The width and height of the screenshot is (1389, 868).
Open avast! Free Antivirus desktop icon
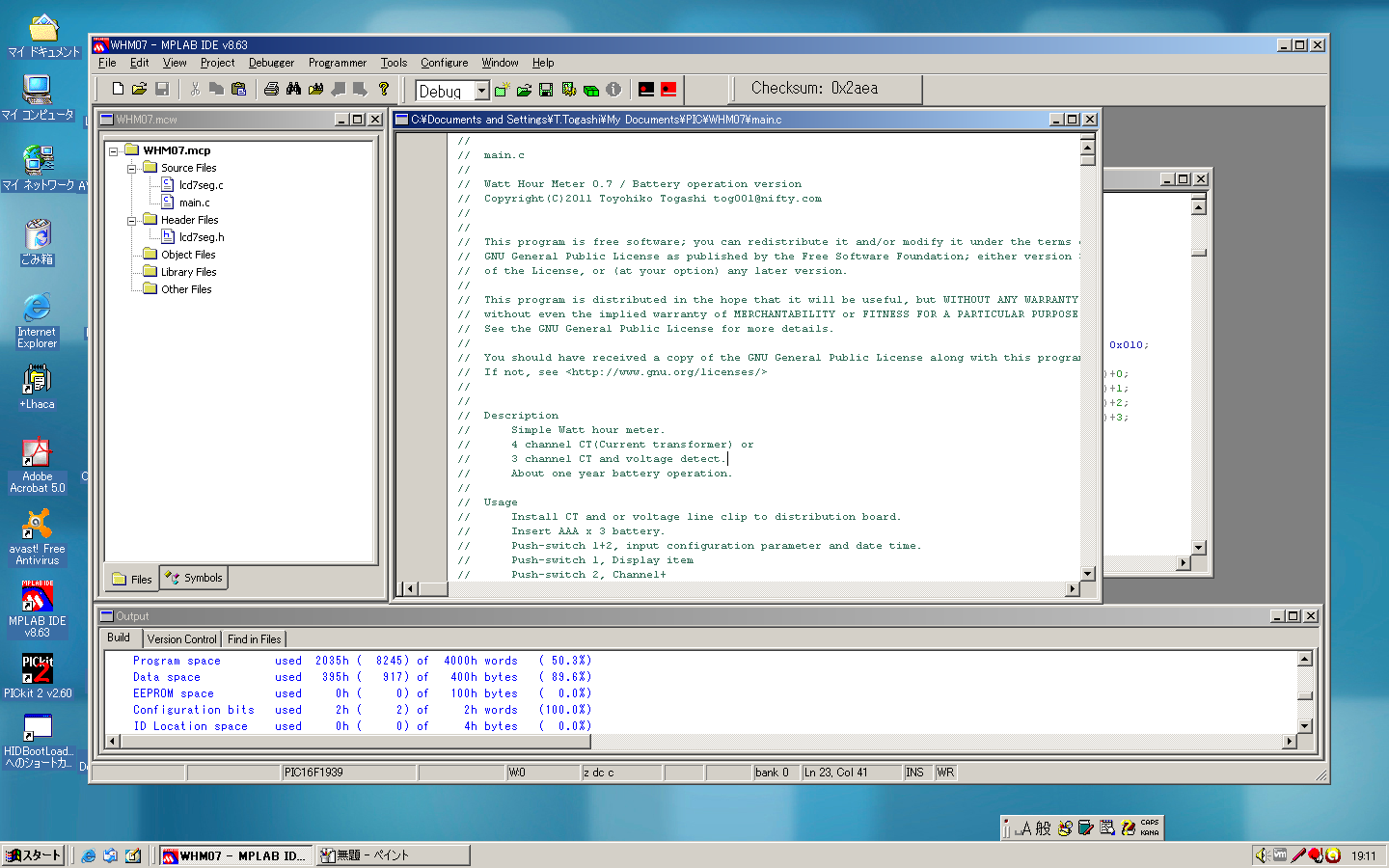click(x=38, y=536)
